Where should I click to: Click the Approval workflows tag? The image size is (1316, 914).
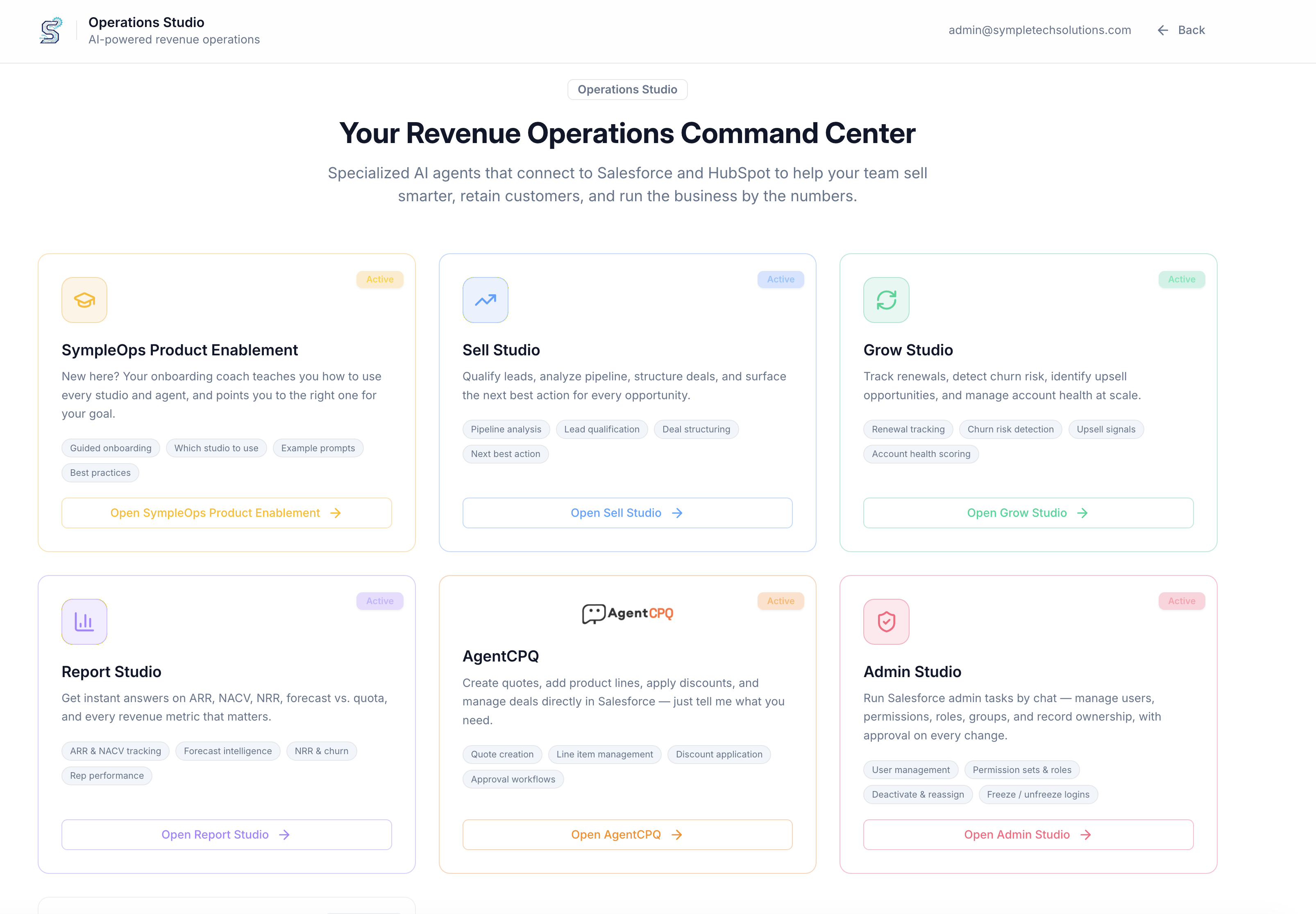[513, 780]
